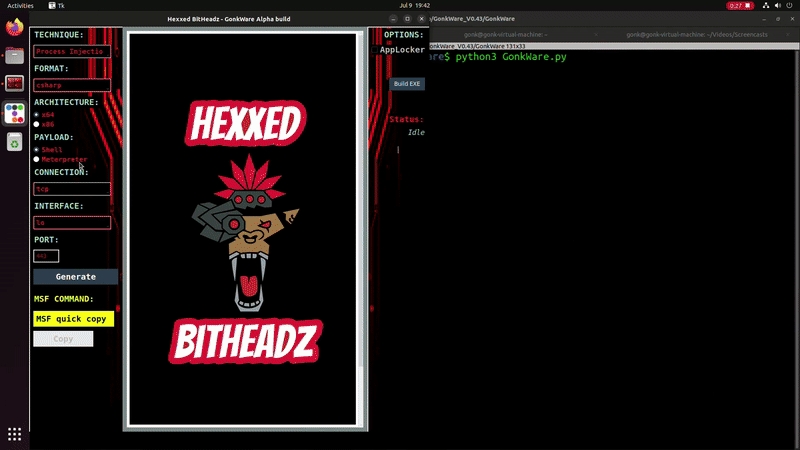
Task: Click the Port input field
Action: [x=46, y=256]
